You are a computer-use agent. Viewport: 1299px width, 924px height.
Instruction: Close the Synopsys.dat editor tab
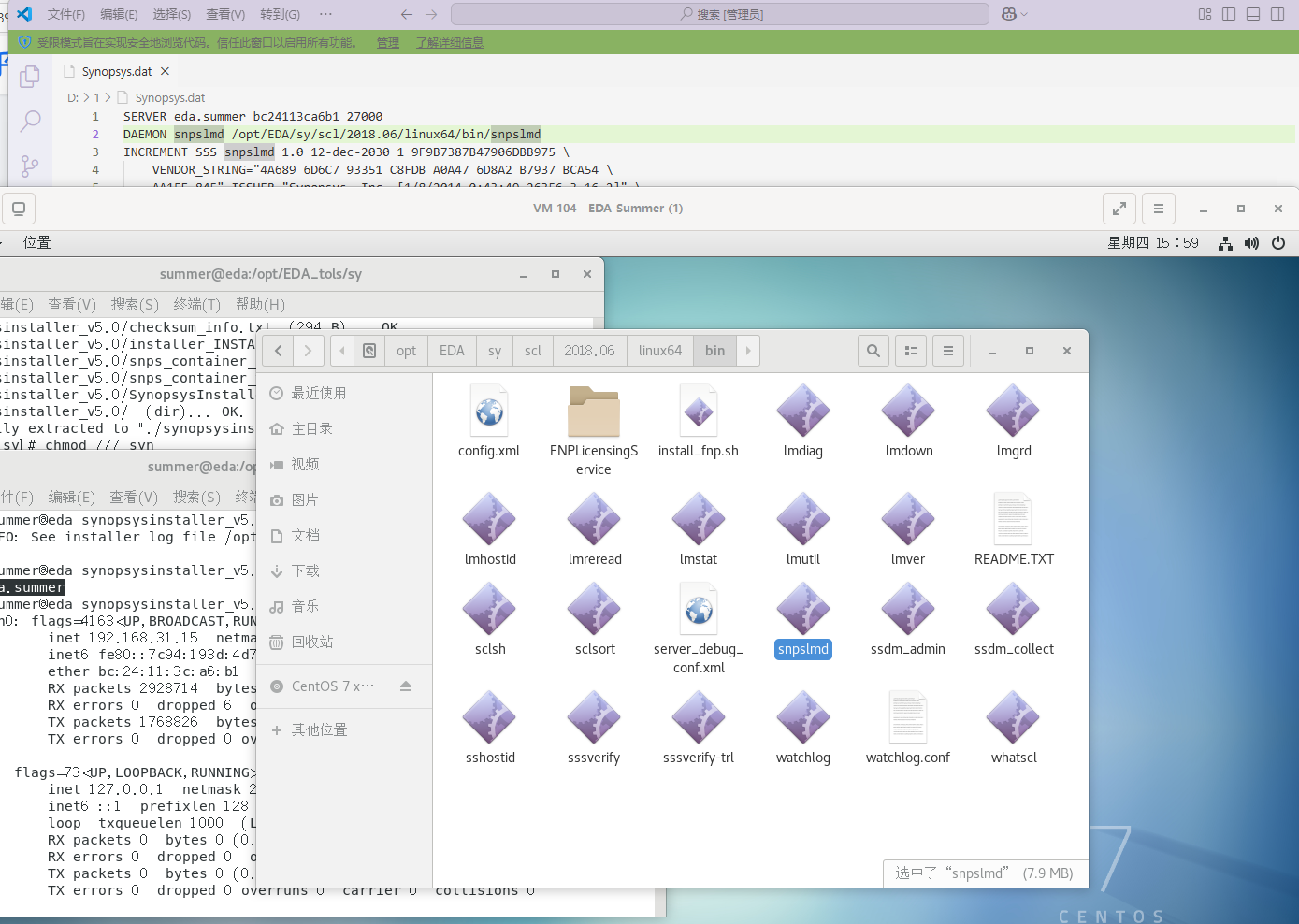click(x=166, y=71)
